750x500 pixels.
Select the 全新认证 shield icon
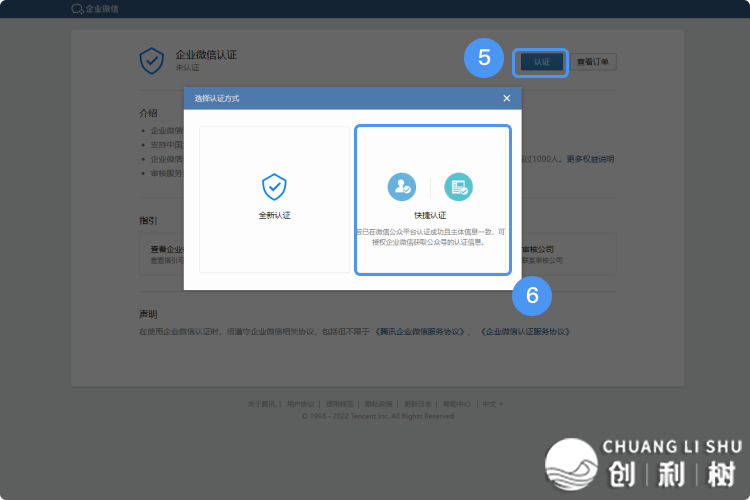(274, 187)
